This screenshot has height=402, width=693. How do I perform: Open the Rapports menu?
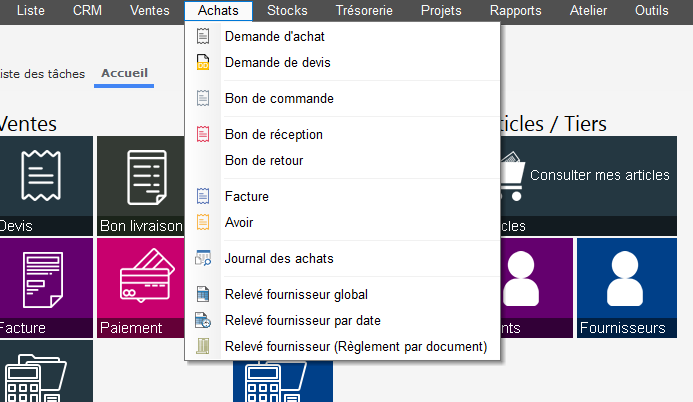coord(515,11)
